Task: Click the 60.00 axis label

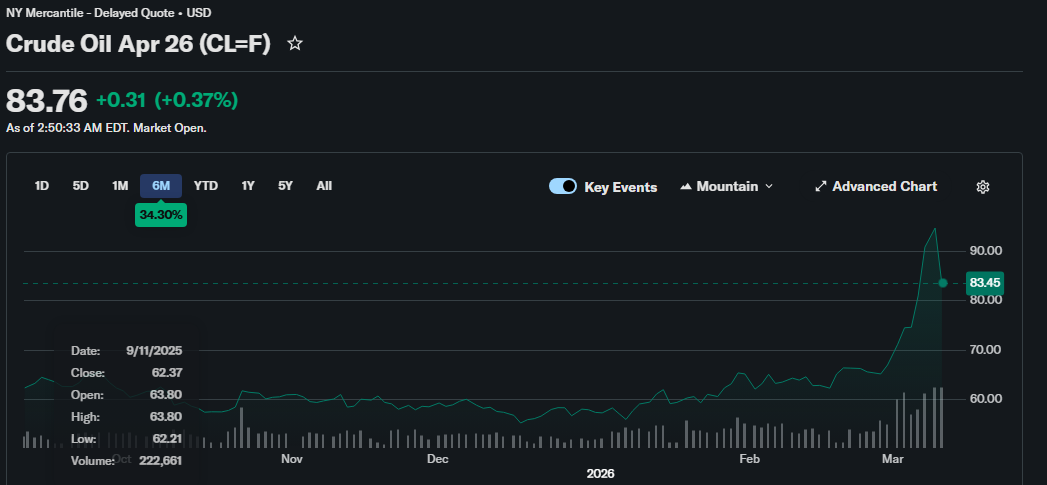Action: pyautogui.click(x=985, y=399)
